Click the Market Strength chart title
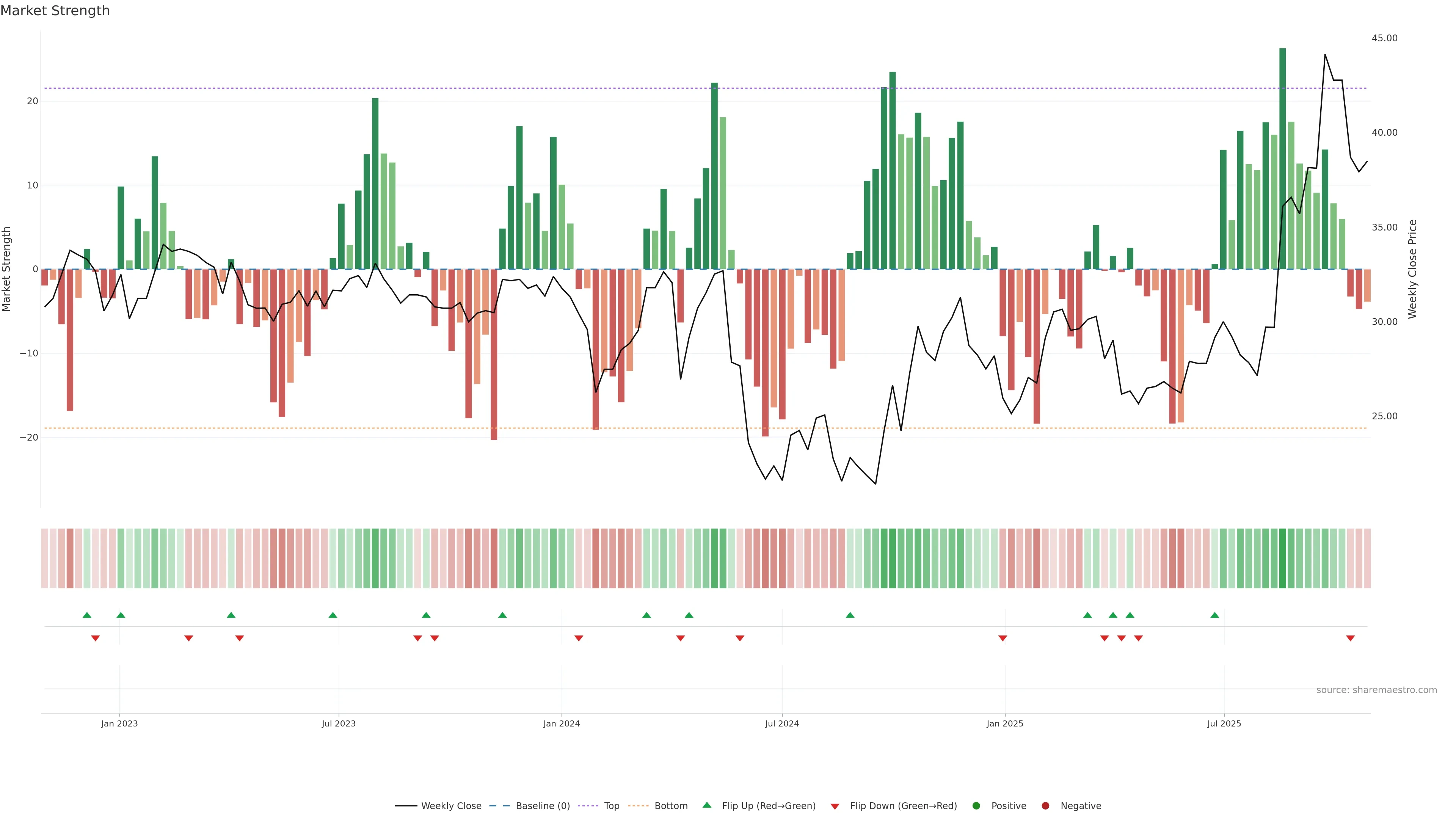 click(x=55, y=11)
